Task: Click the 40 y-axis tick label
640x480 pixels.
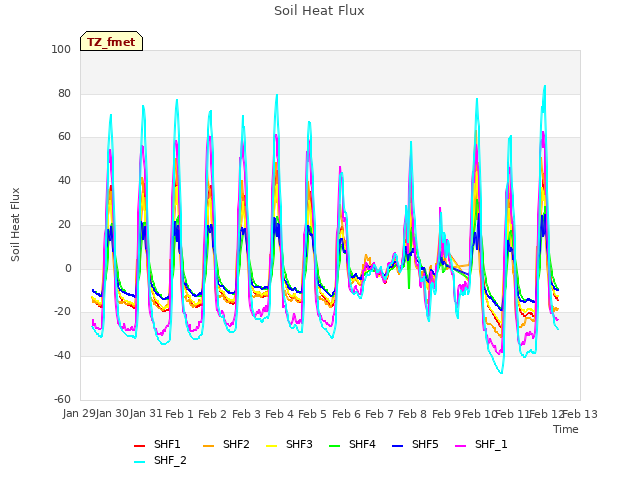Action: [64, 180]
